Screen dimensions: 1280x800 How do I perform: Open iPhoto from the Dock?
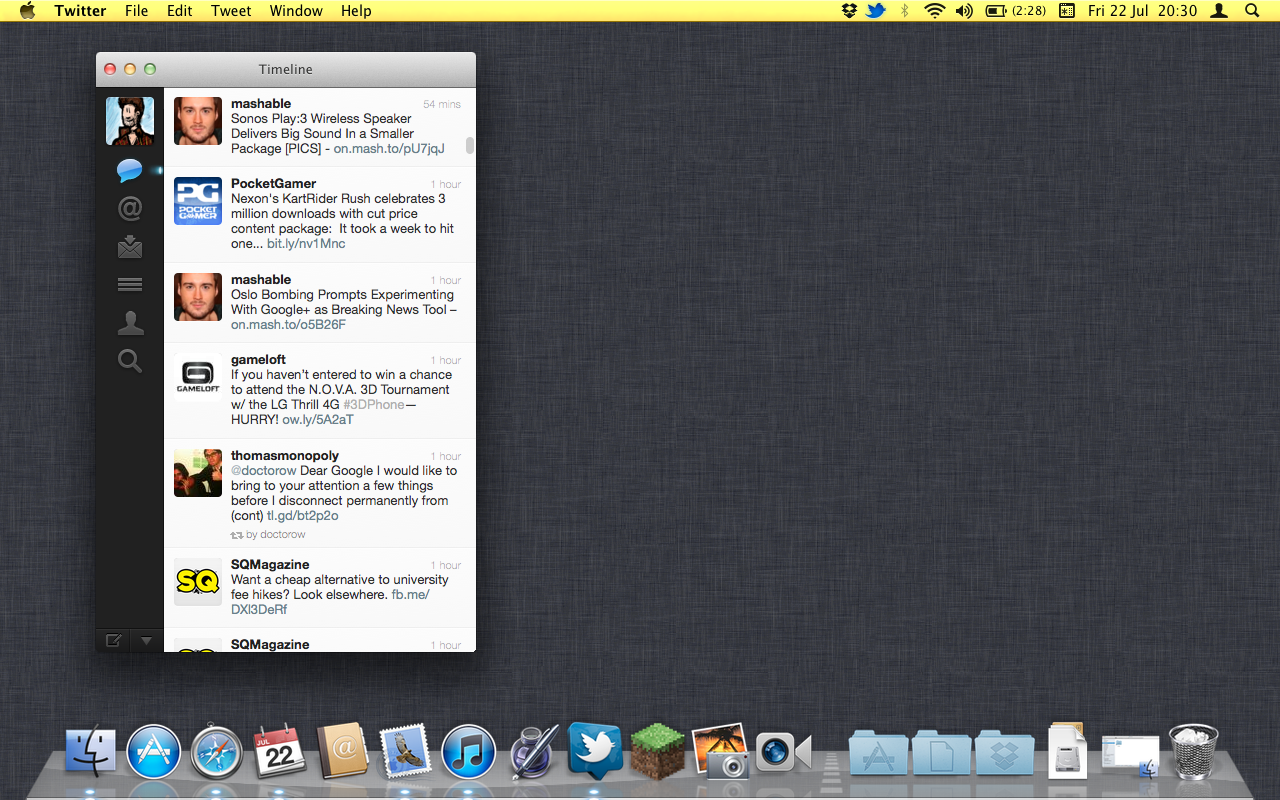pyautogui.click(x=720, y=752)
